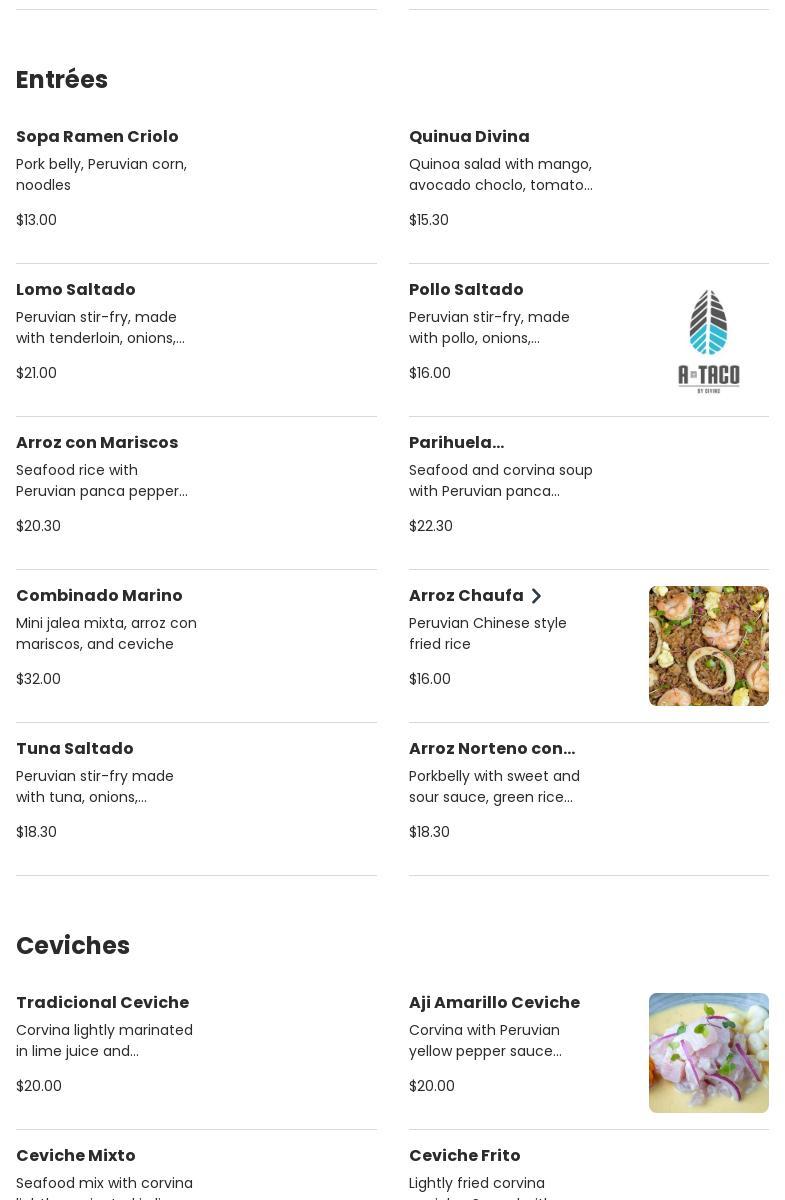Click the Aji Amarillo Ceviche title
The width and height of the screenshot is (785, 1200).
[494, 1003]
